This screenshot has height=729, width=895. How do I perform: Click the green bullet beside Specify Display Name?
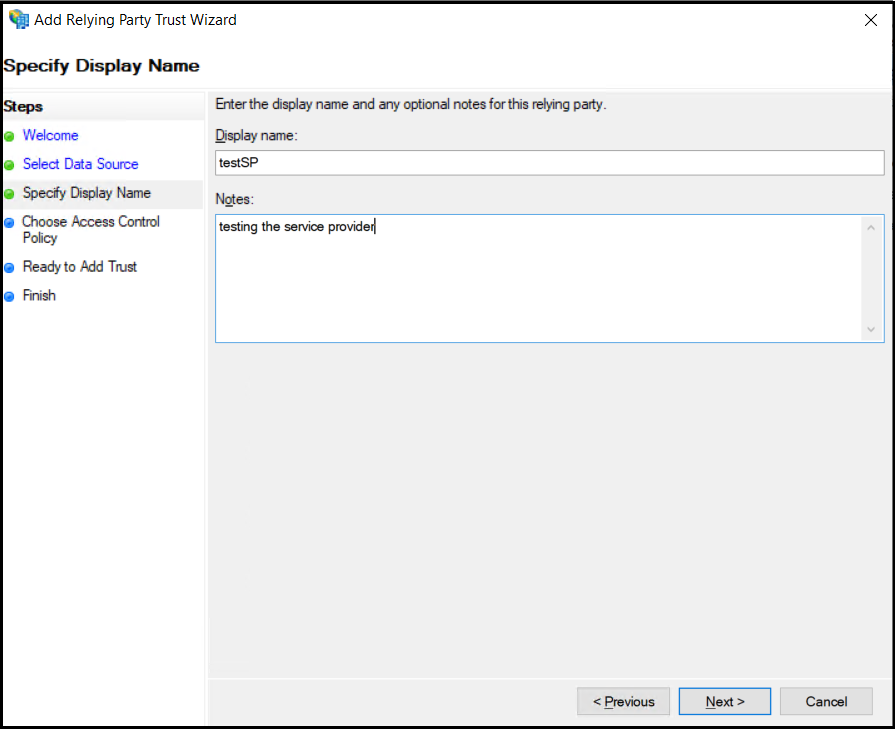coord(9,194)
